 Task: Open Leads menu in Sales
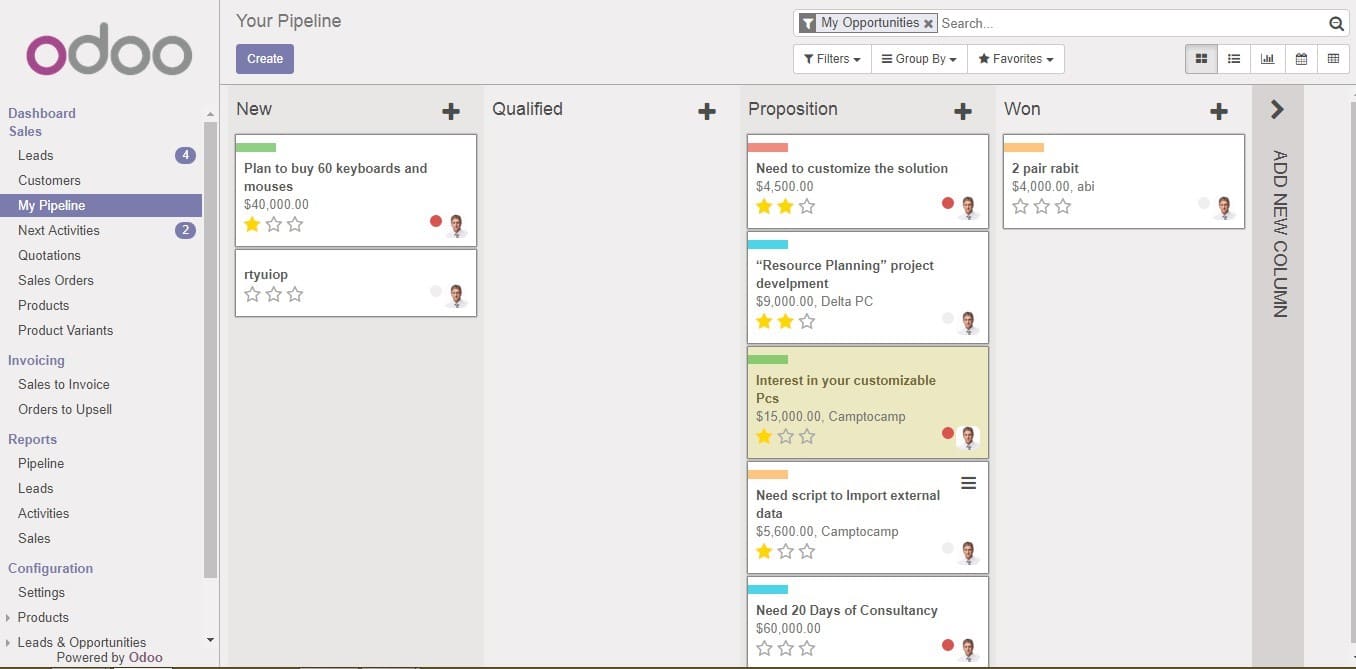pyautogui.click(x=36, y=156)
